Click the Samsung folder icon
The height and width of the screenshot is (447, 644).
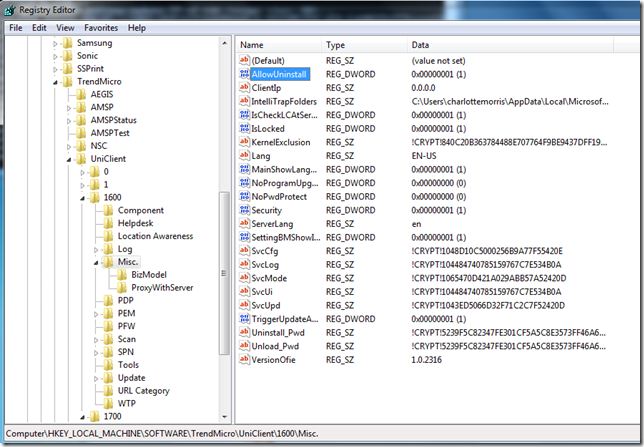[68, 43]
